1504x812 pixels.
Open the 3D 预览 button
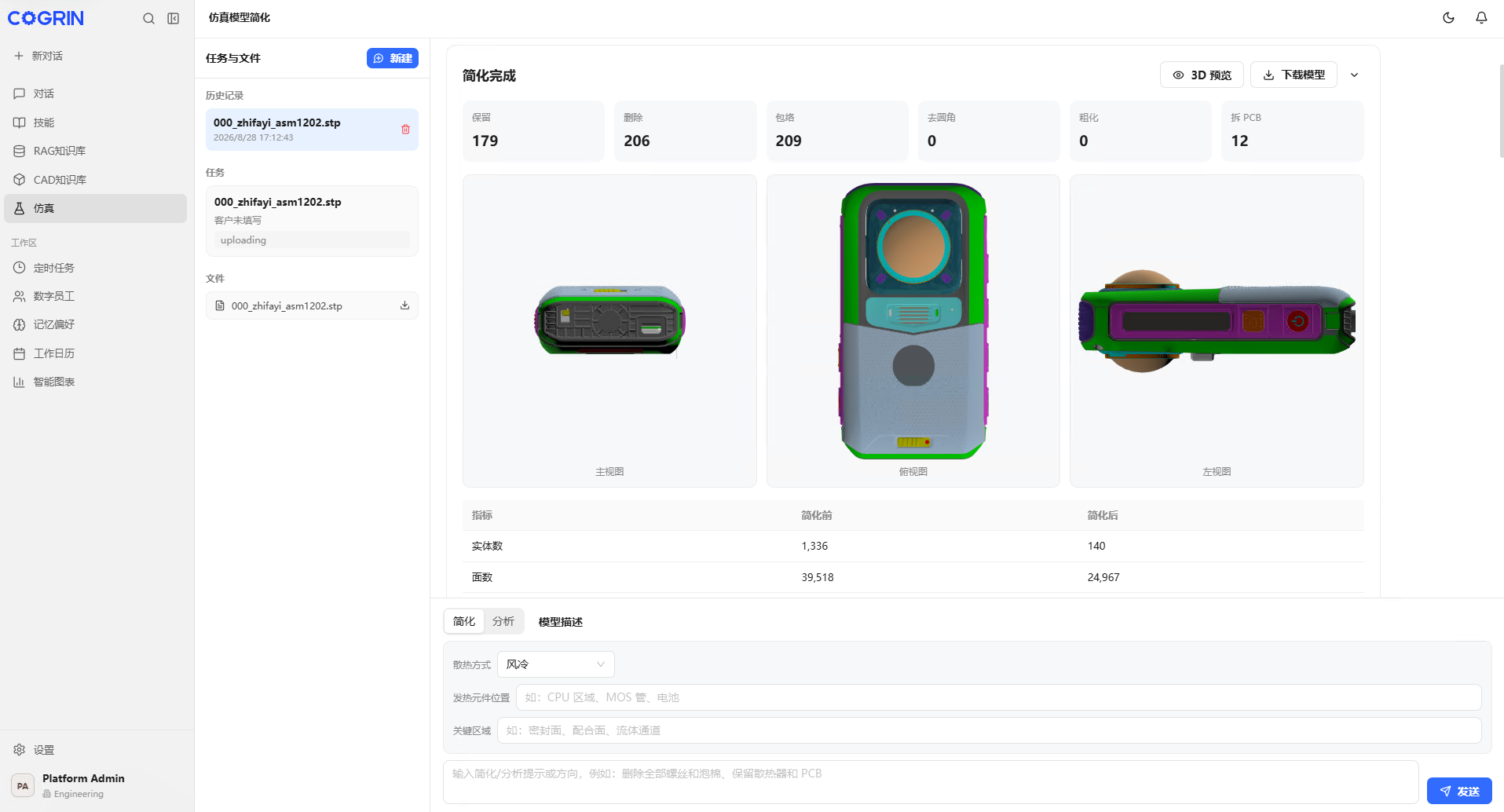(x=1202, y=75)
